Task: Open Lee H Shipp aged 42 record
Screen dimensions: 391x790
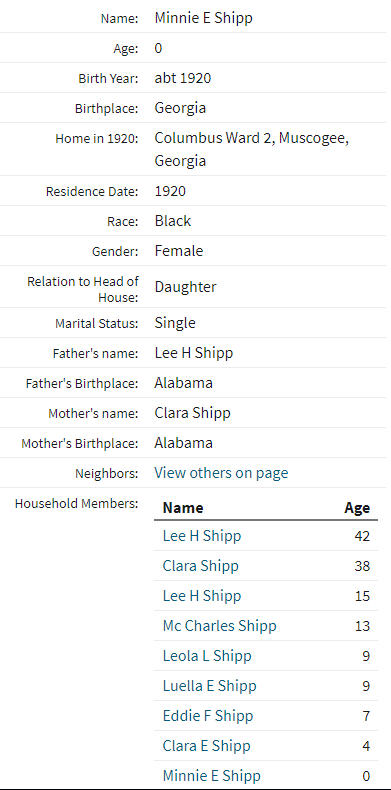Action: (202, 536)
